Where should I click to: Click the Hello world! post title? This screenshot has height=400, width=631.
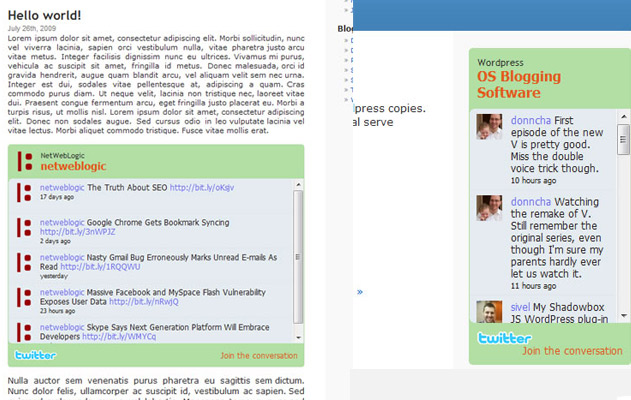[x=44, y=15]
